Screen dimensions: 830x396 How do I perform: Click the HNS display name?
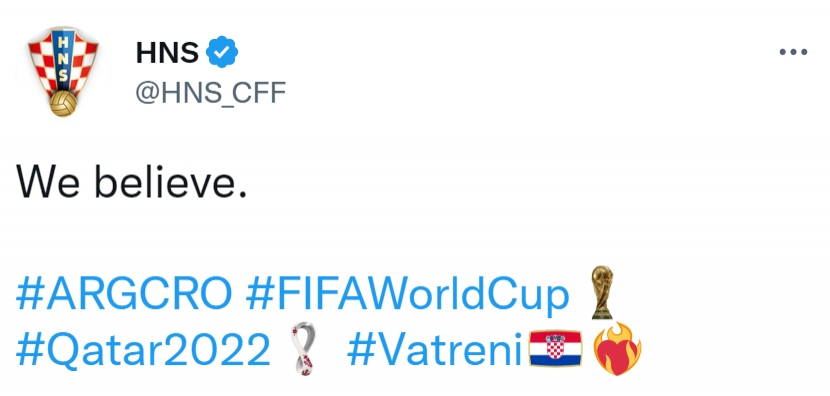click(167, 52)
